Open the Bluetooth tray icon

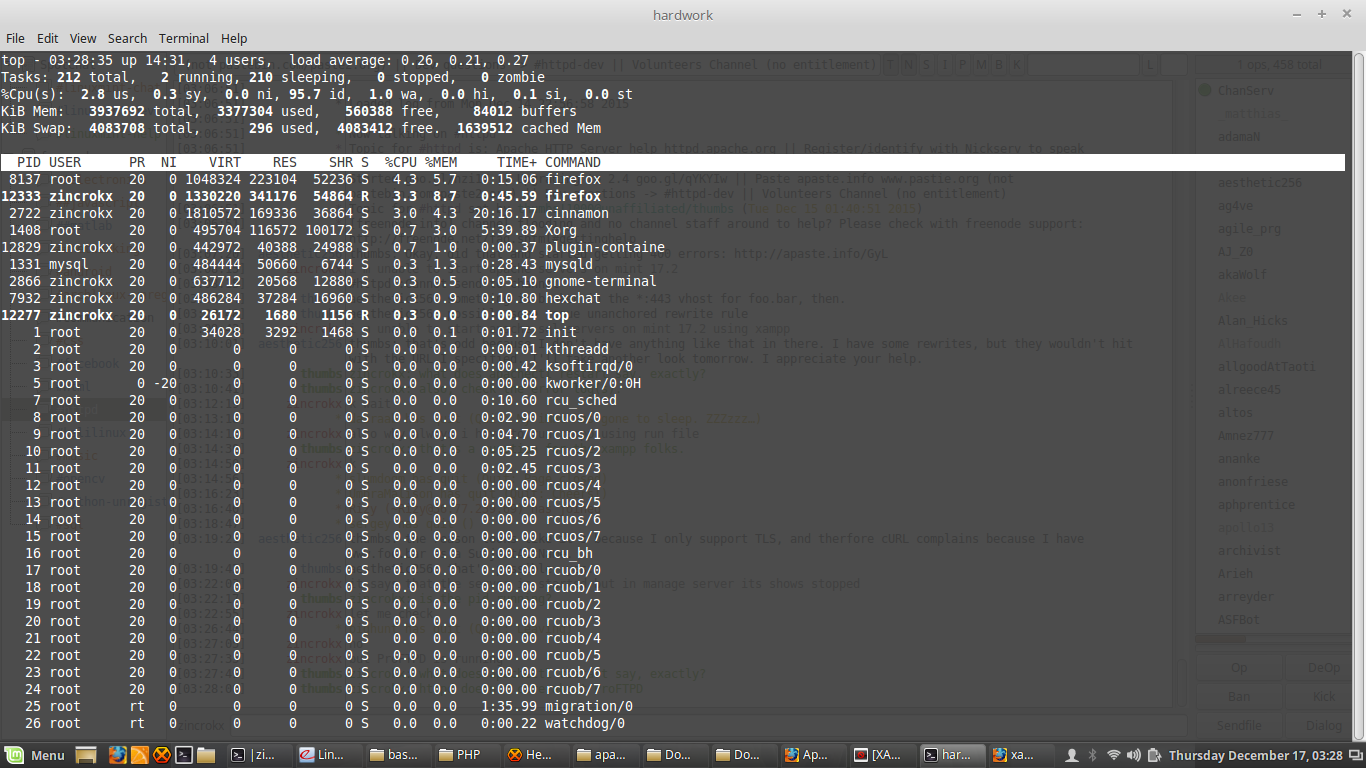pyautogui.click(x=1092, y=755)
